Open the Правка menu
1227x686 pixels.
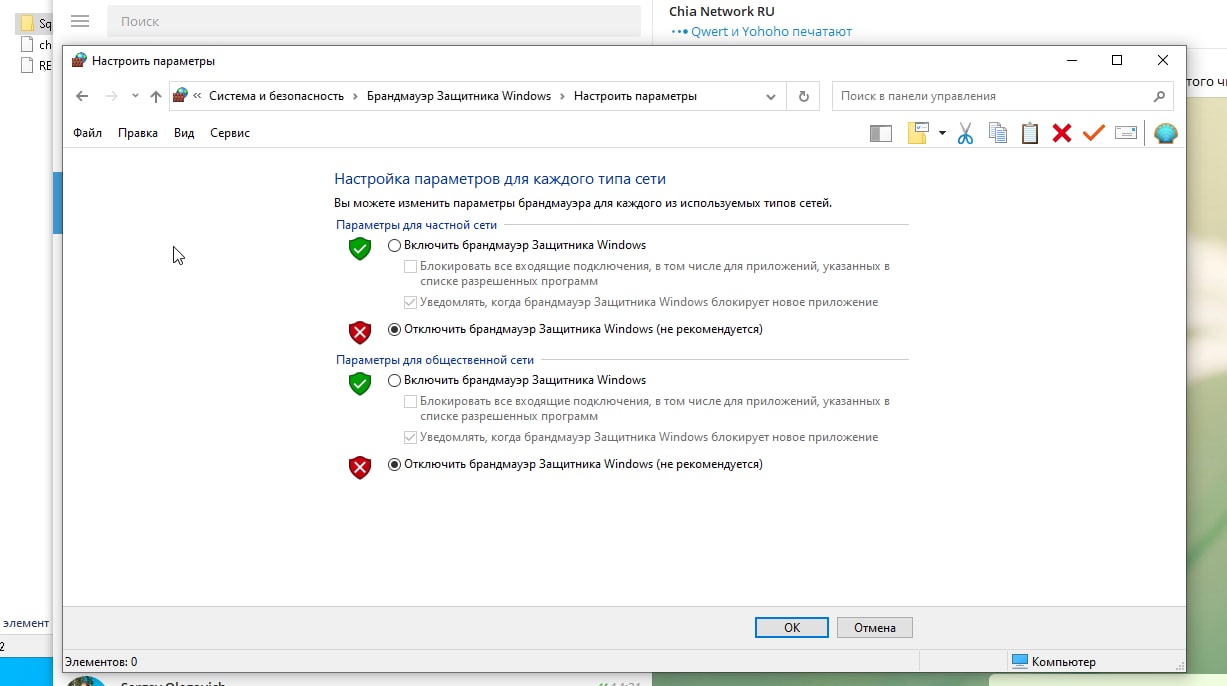point(138,133)
